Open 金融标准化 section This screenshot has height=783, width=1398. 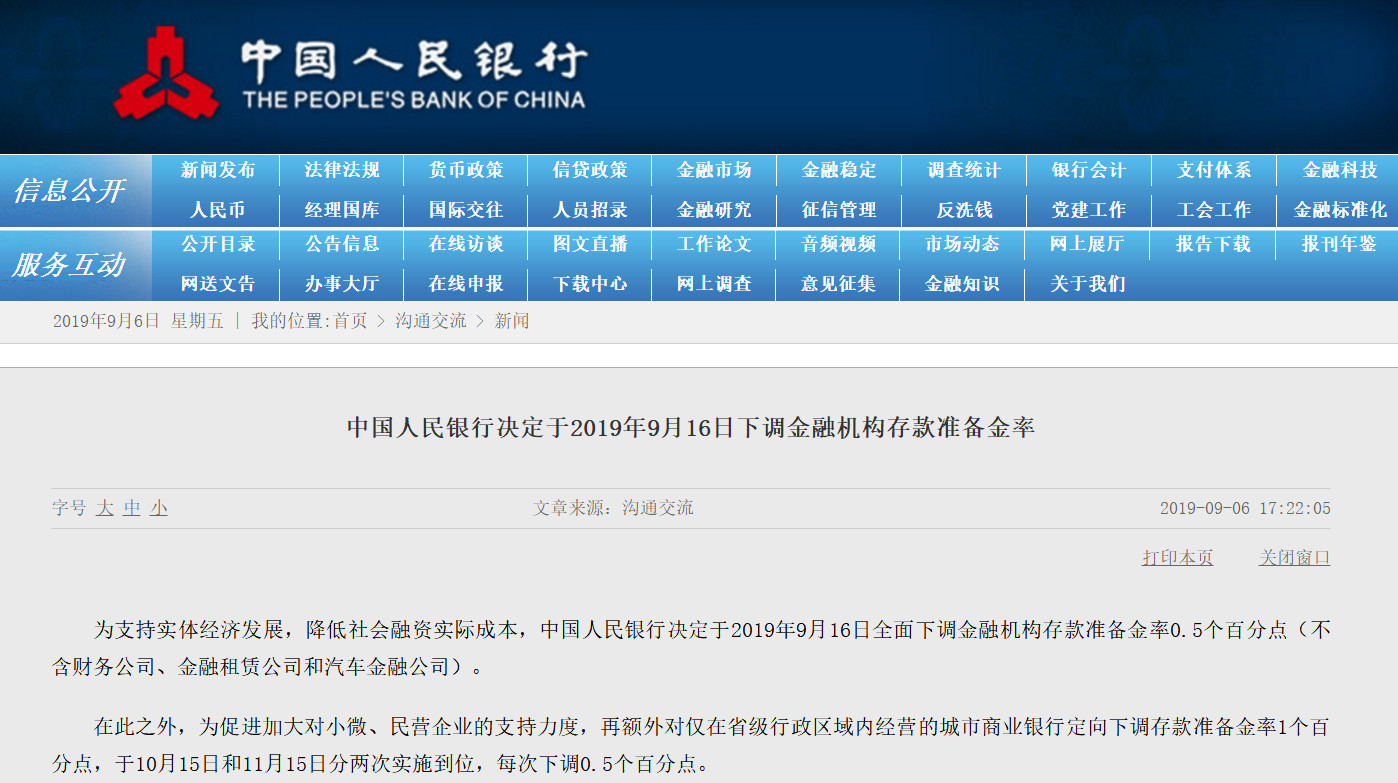[1340, 210]
